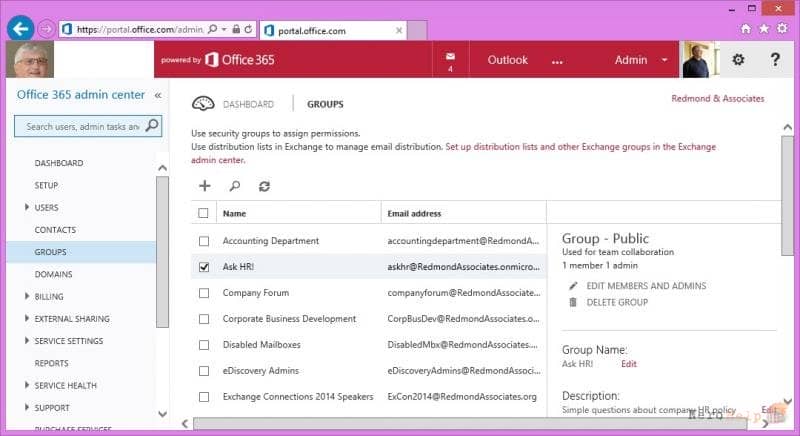Click the Office 365 logo
This screenshot has width=800, height=436.
[240, 60]
